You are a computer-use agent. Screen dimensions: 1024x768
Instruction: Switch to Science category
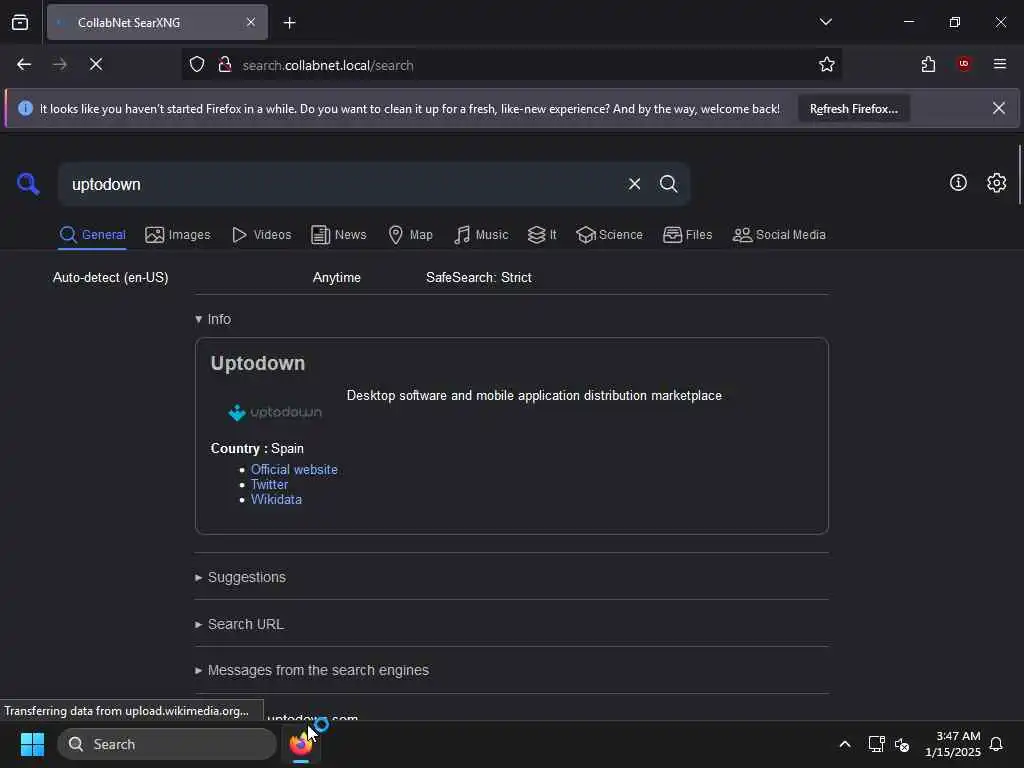pyautogui.click(x=609, y=235)
